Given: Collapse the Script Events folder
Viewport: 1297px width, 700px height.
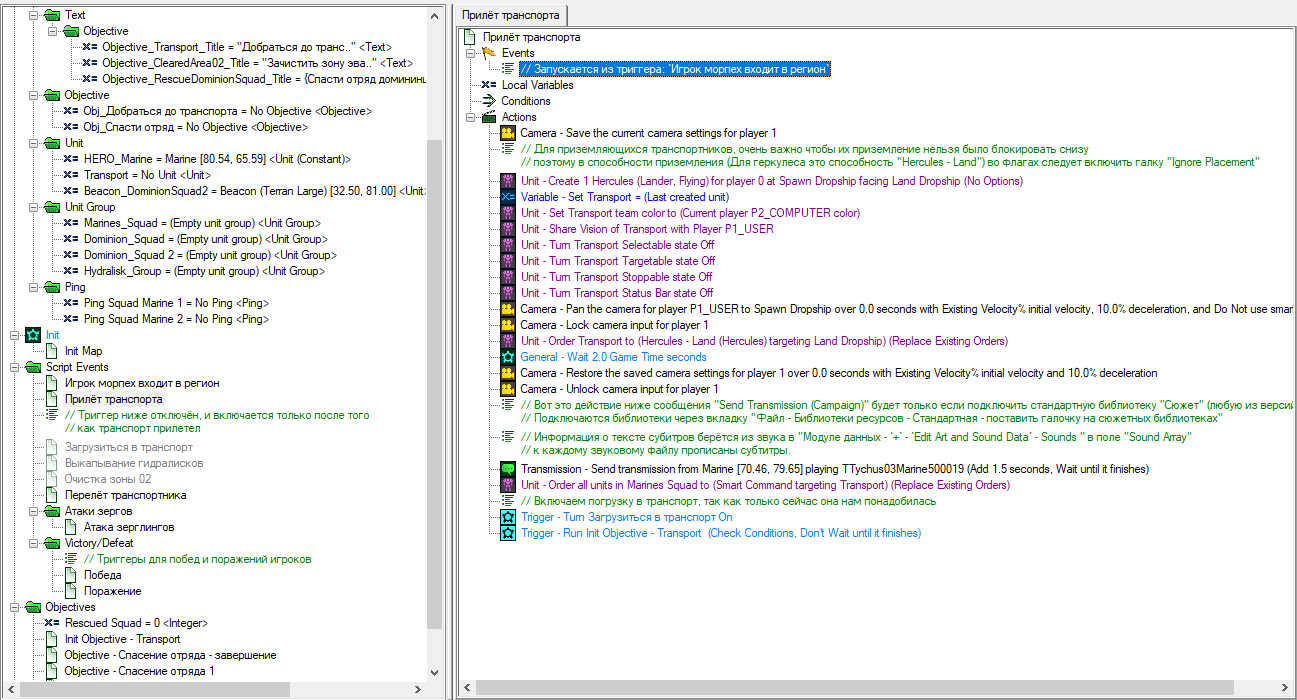Looking at the screenshot, I should click(x=15, y=367).
